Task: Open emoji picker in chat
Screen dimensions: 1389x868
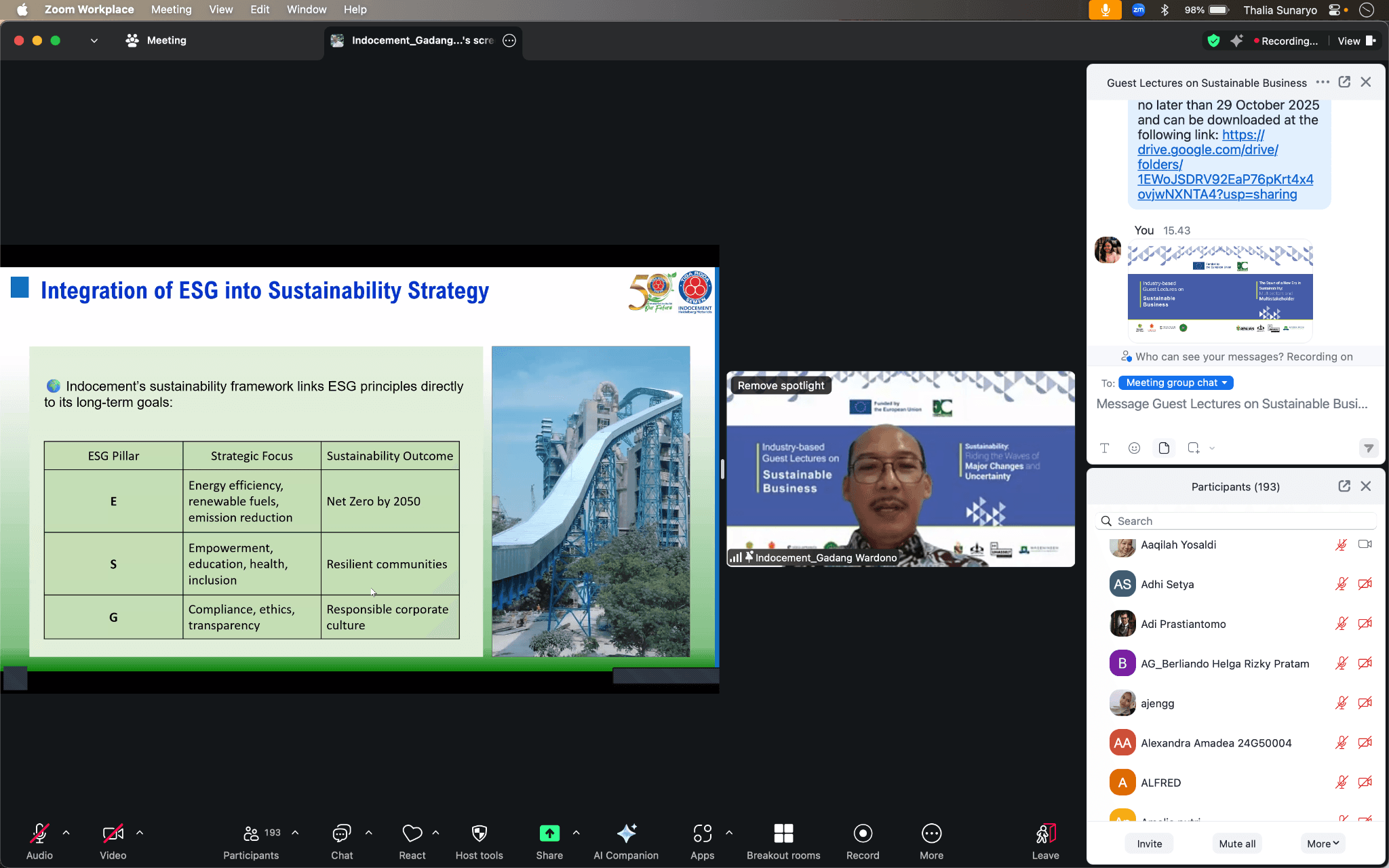Action: tap(1134, 448)
